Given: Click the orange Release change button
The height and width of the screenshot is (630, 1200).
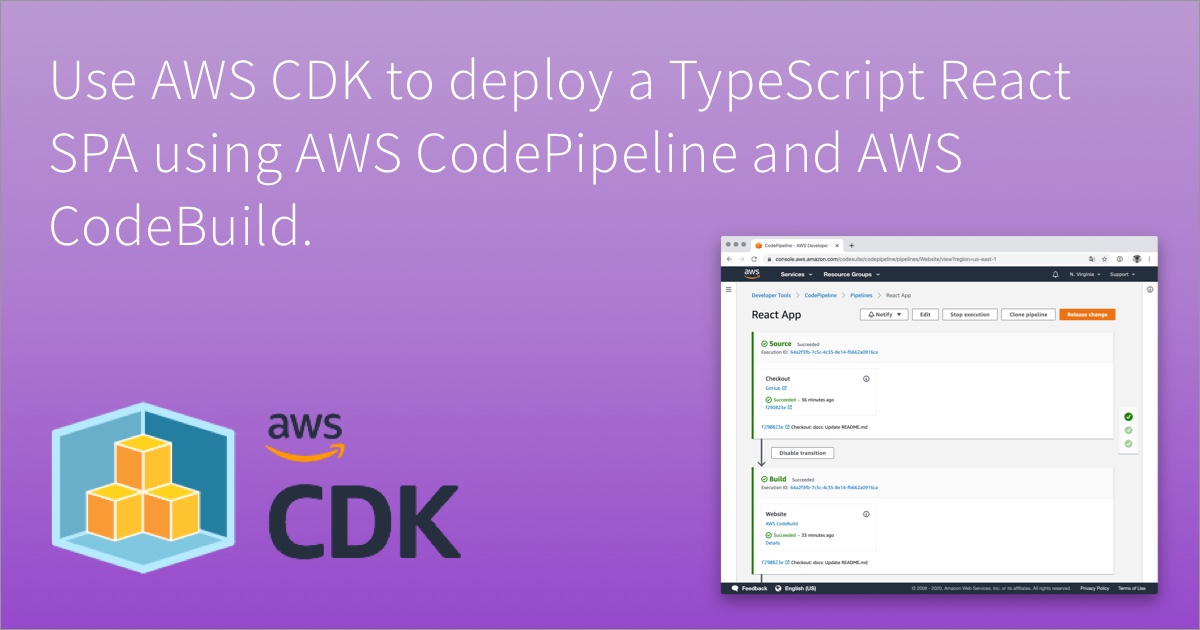Looking at the screenshot, I should point(1087,314).
